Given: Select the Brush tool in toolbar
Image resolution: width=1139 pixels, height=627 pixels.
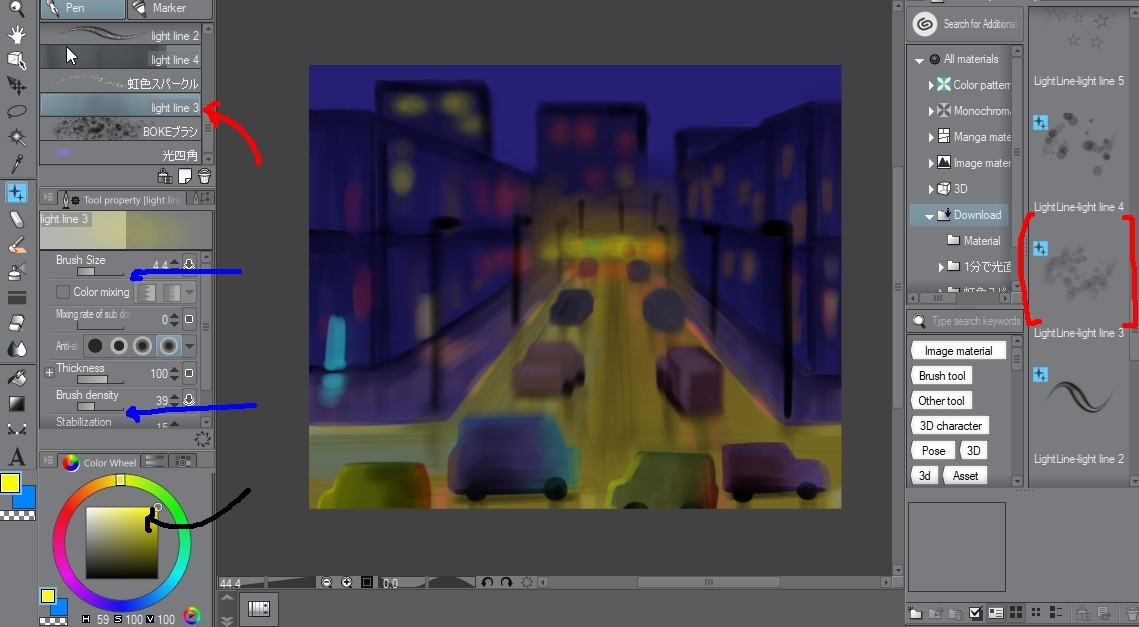Looking at the screenshot, I should point(16,245).
